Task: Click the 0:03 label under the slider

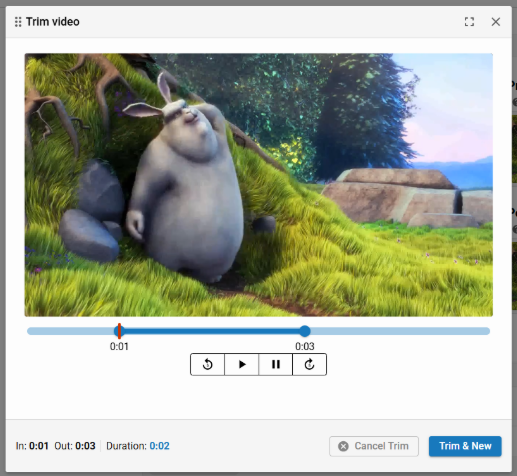Action: click(305, 346)
